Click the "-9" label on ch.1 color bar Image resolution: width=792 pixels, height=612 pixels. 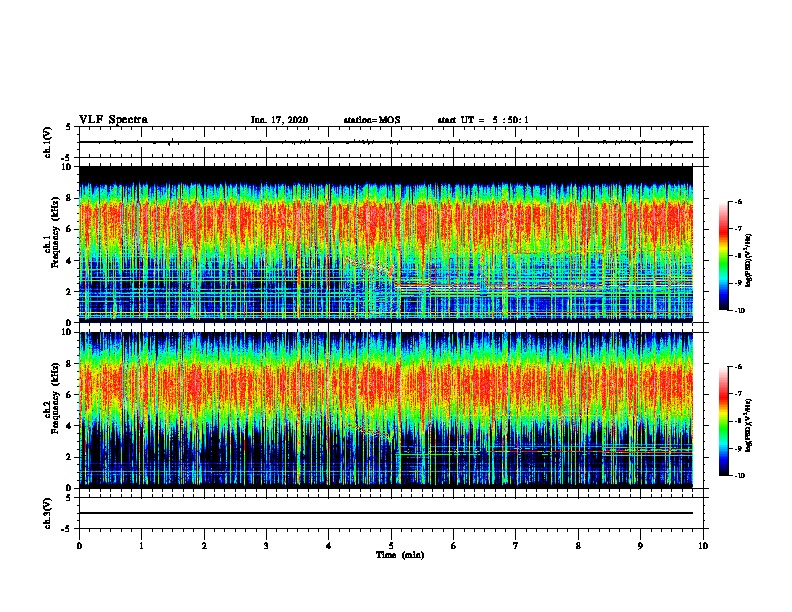[738, 283]
